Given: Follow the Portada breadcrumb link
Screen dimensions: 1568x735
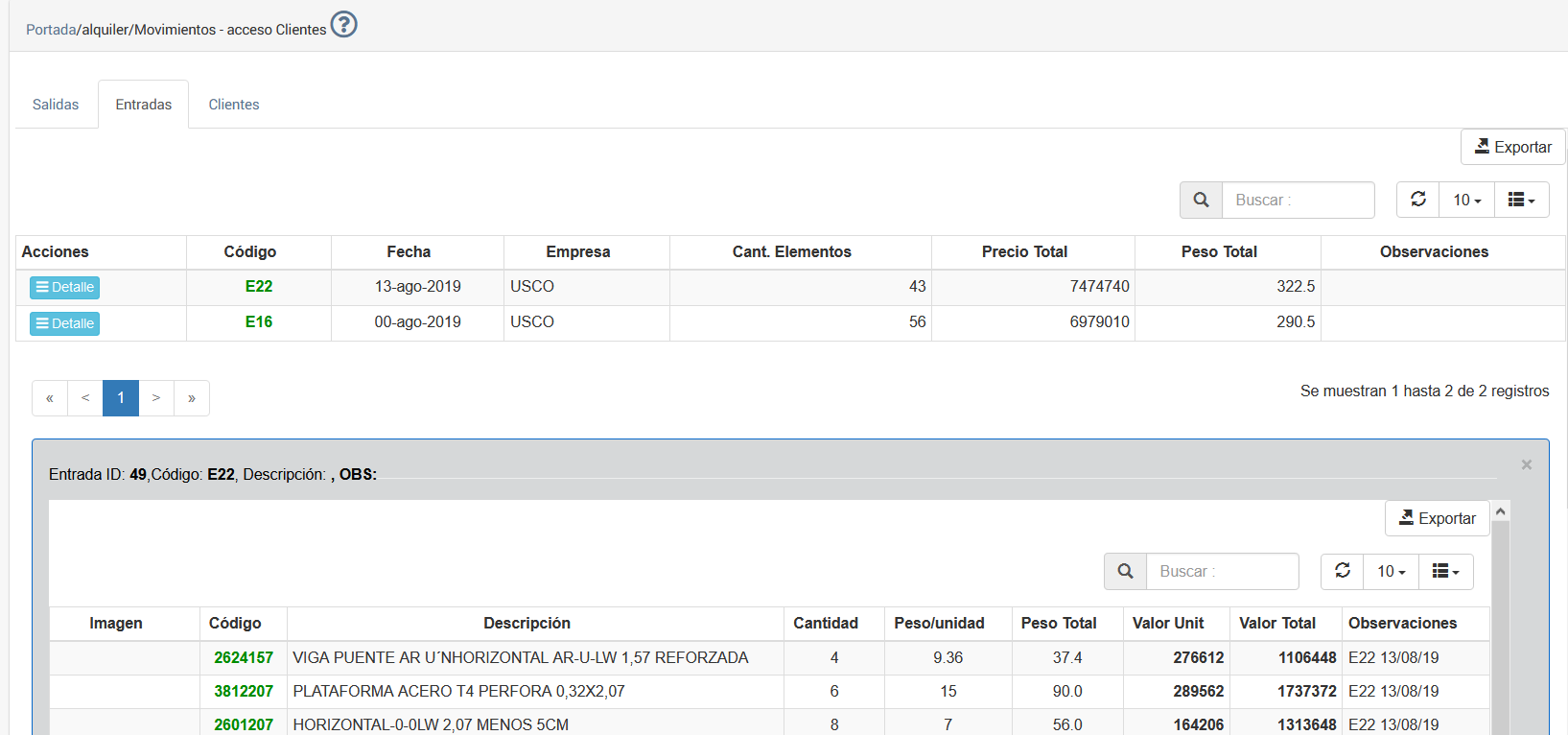Looking at the screenshot, I should pyautogui.click(x=51, y=30).
